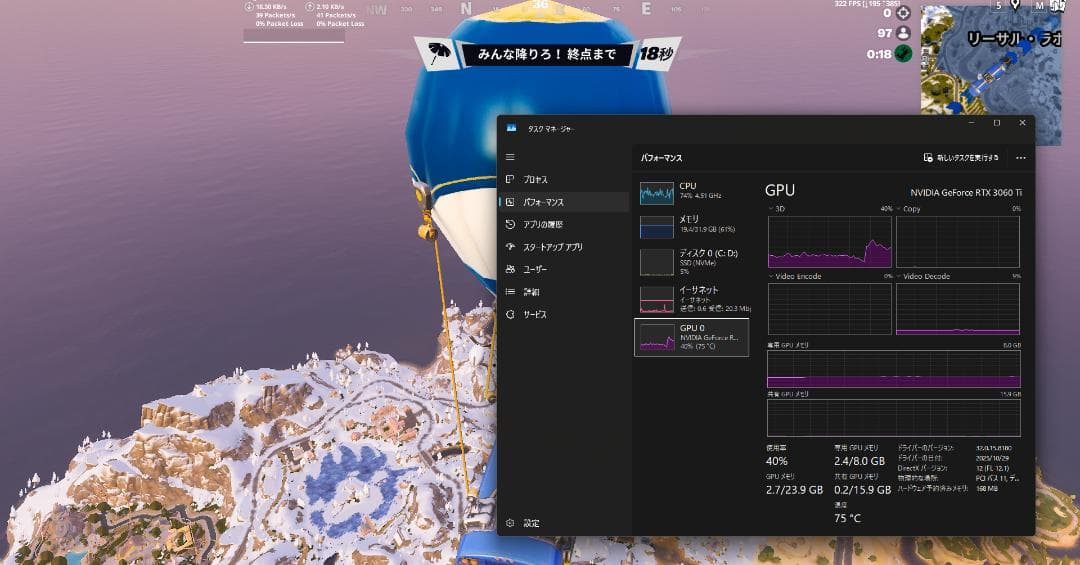Open the Video Encode engine dropdown
The height and width of the screenshot is (565, 1080).
tap(795, 276)
